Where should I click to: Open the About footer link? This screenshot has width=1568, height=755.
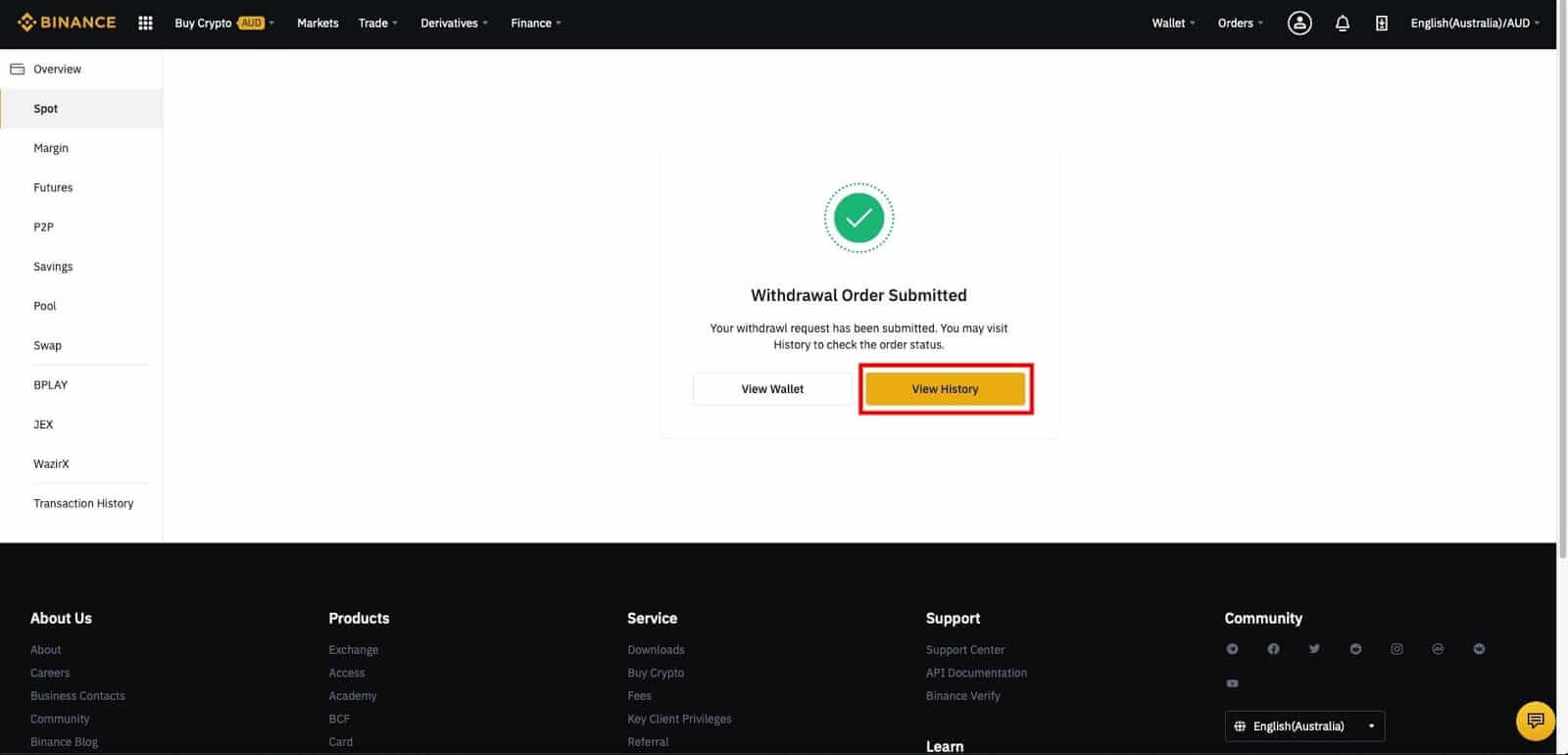coord(45,649)
